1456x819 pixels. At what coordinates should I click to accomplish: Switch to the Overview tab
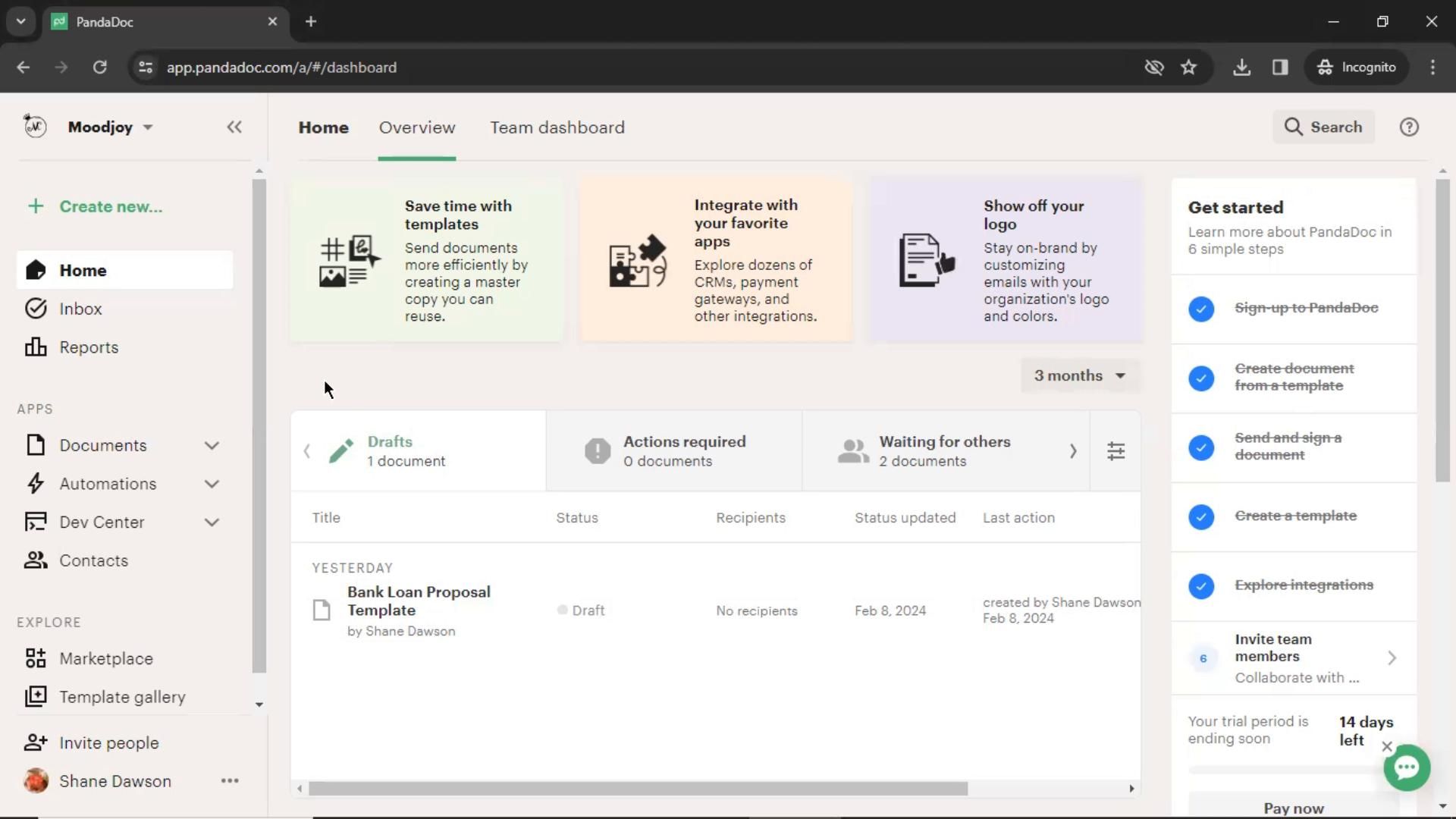417,128
